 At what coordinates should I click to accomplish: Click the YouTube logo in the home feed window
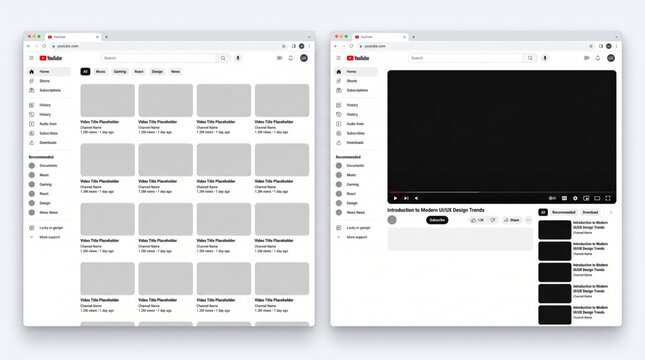[51, 58]
